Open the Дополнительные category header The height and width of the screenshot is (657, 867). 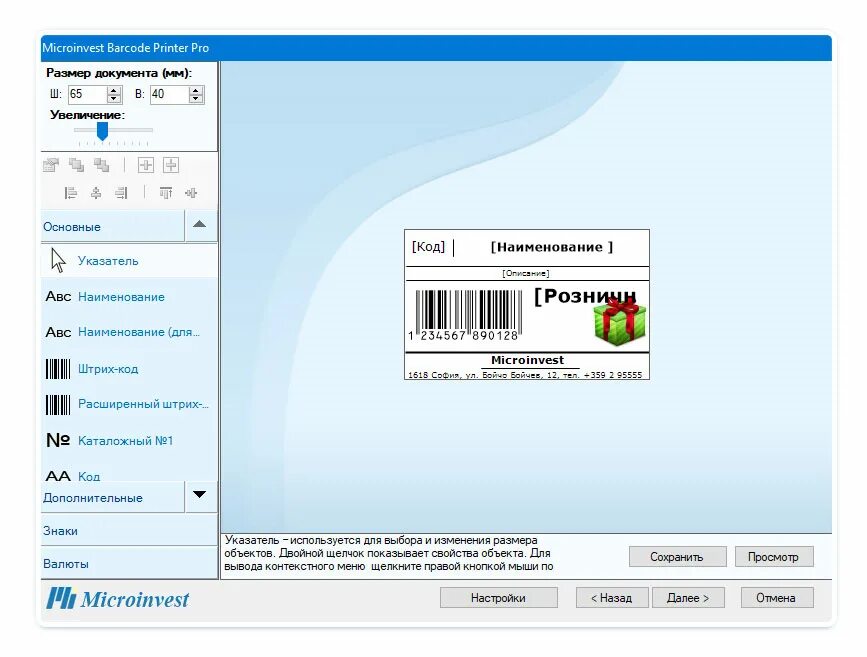click(x=113, y=497)
